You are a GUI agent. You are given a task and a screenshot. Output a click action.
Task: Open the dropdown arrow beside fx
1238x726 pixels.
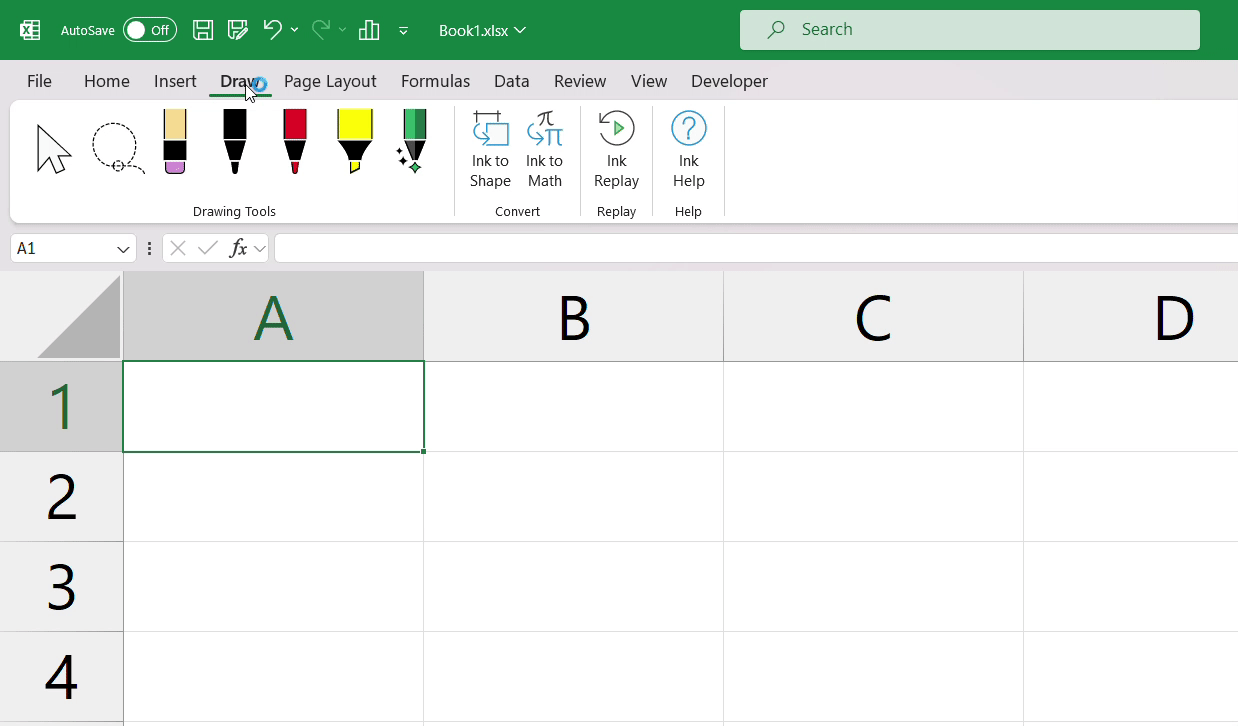(x=260, y=249)
